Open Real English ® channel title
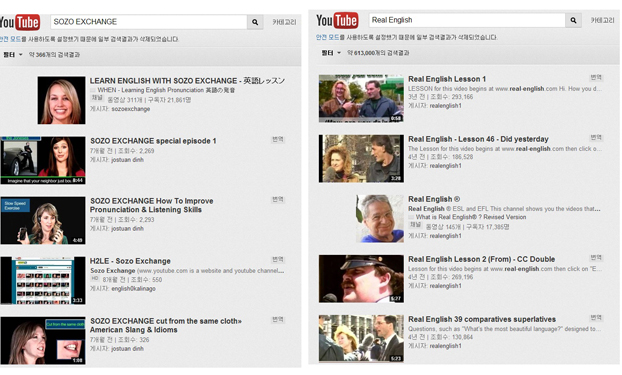This screenshot has height=375, width=622. coord(434,199)
